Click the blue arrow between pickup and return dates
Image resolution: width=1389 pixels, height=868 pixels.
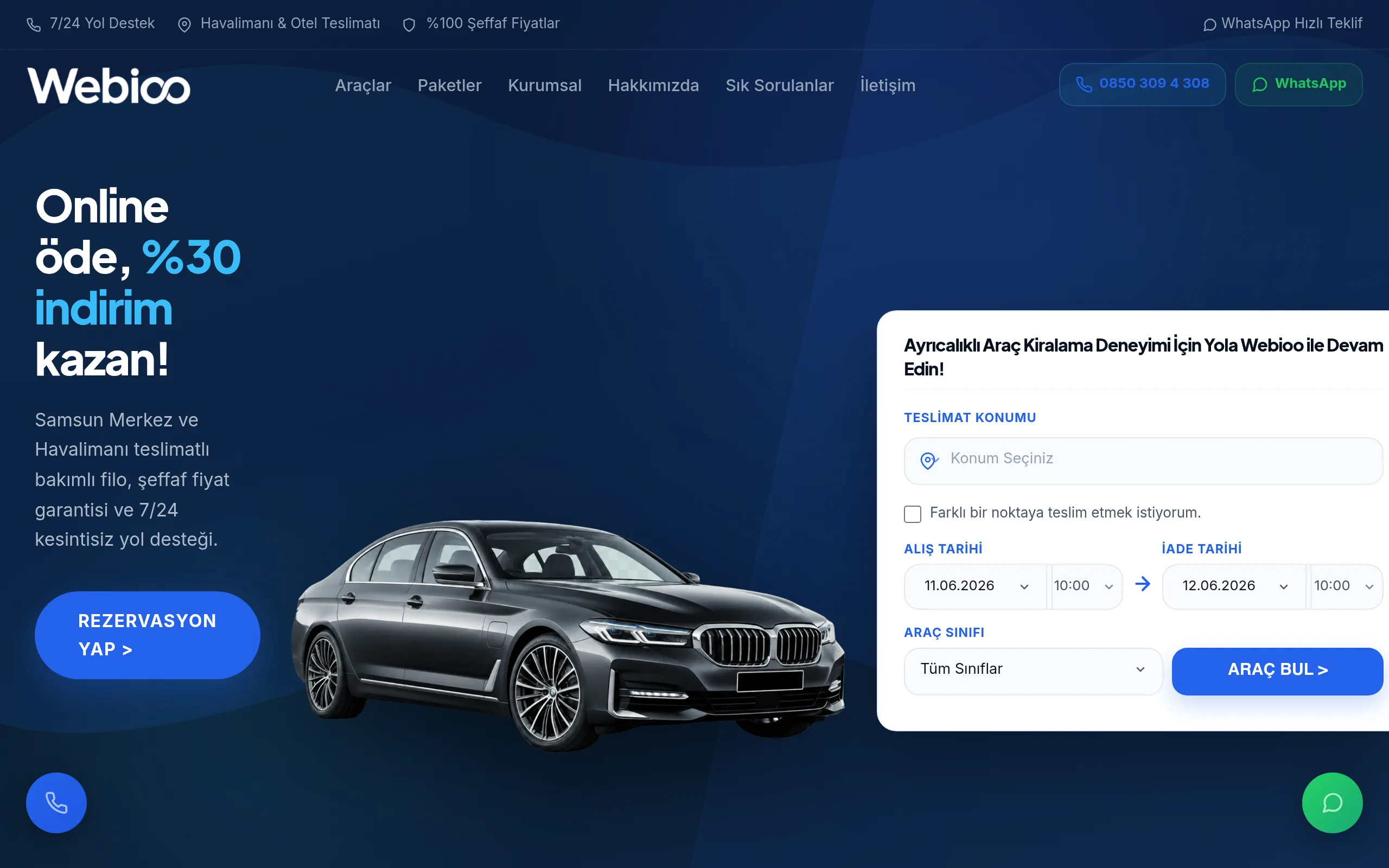point(1142,584)
